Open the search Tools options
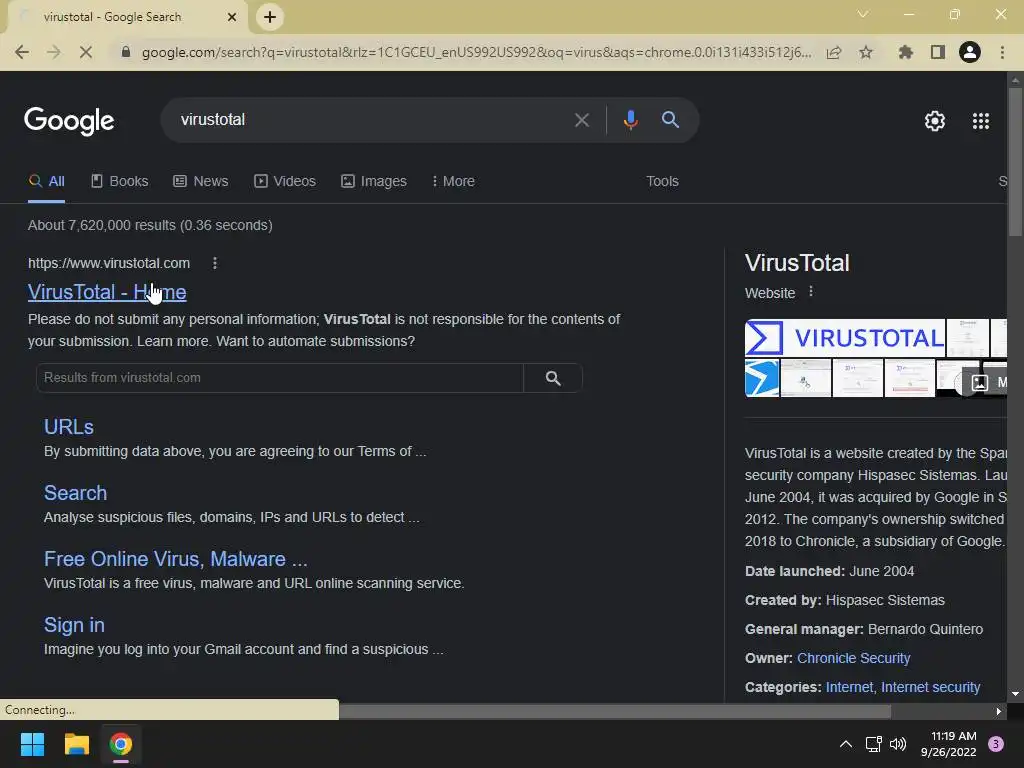Image resolution: width=1024 pixels, height=768 pixels. tap(662, 182)
